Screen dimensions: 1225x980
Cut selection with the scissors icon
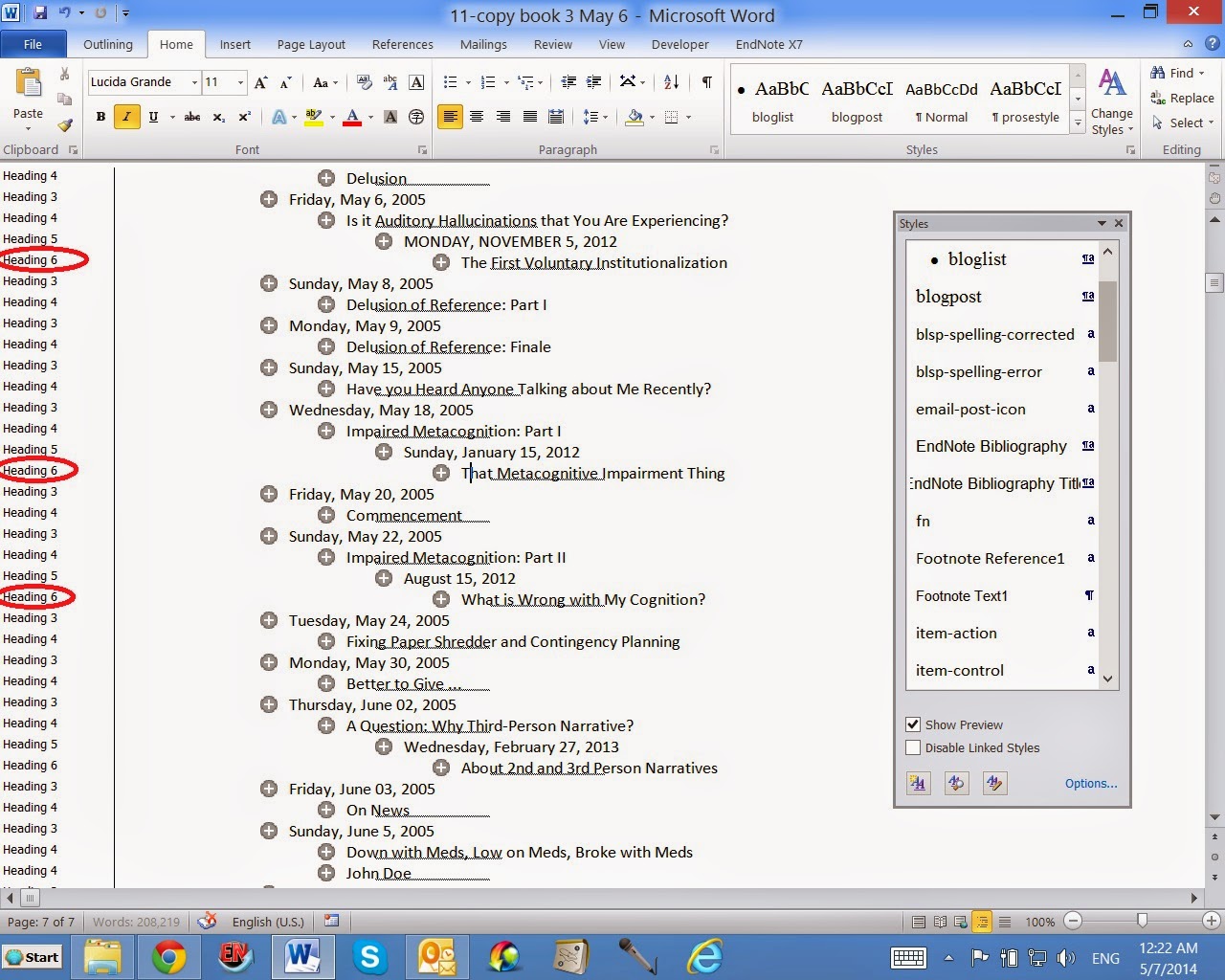[x=64, y=74]
